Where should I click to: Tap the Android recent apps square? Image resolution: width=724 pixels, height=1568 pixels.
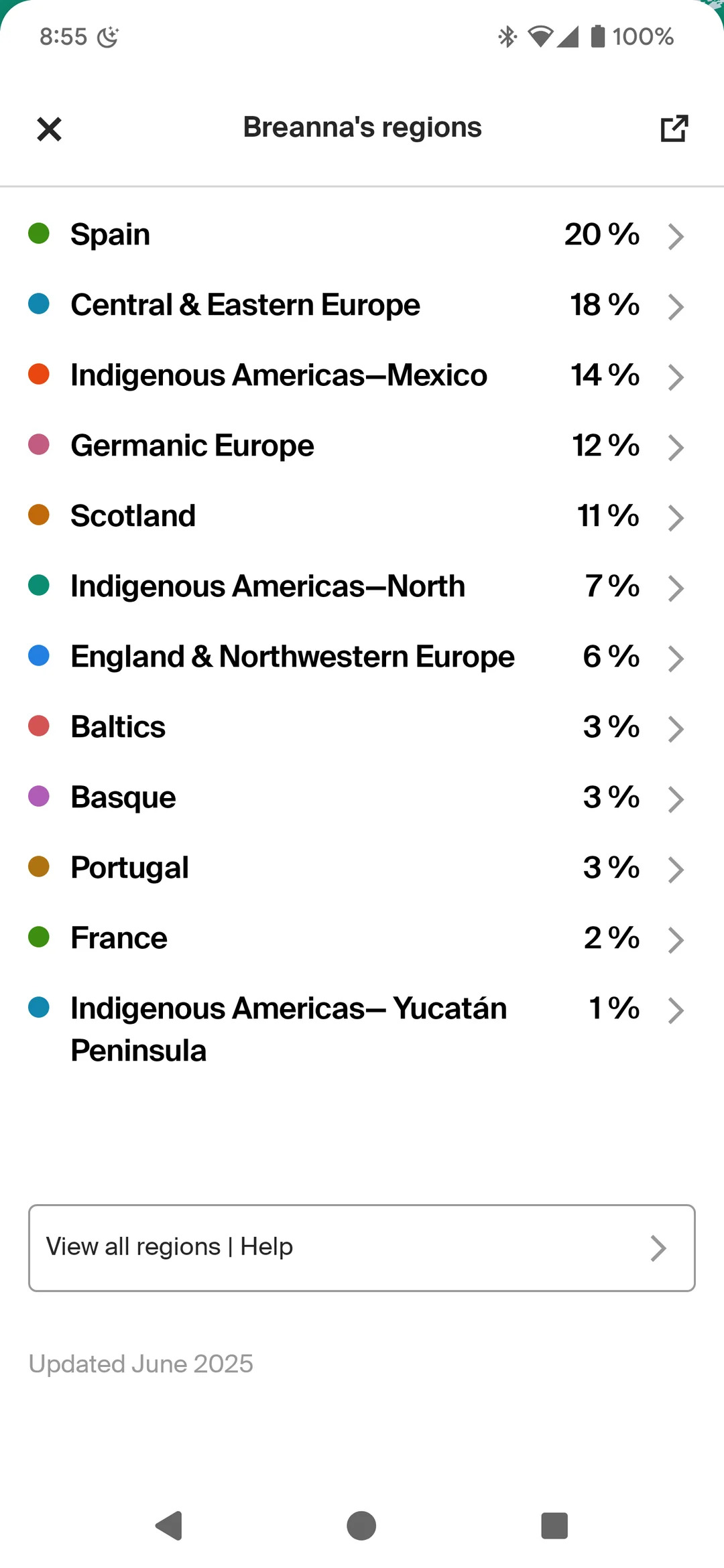pyautogui.click(x=554, y=1526)
